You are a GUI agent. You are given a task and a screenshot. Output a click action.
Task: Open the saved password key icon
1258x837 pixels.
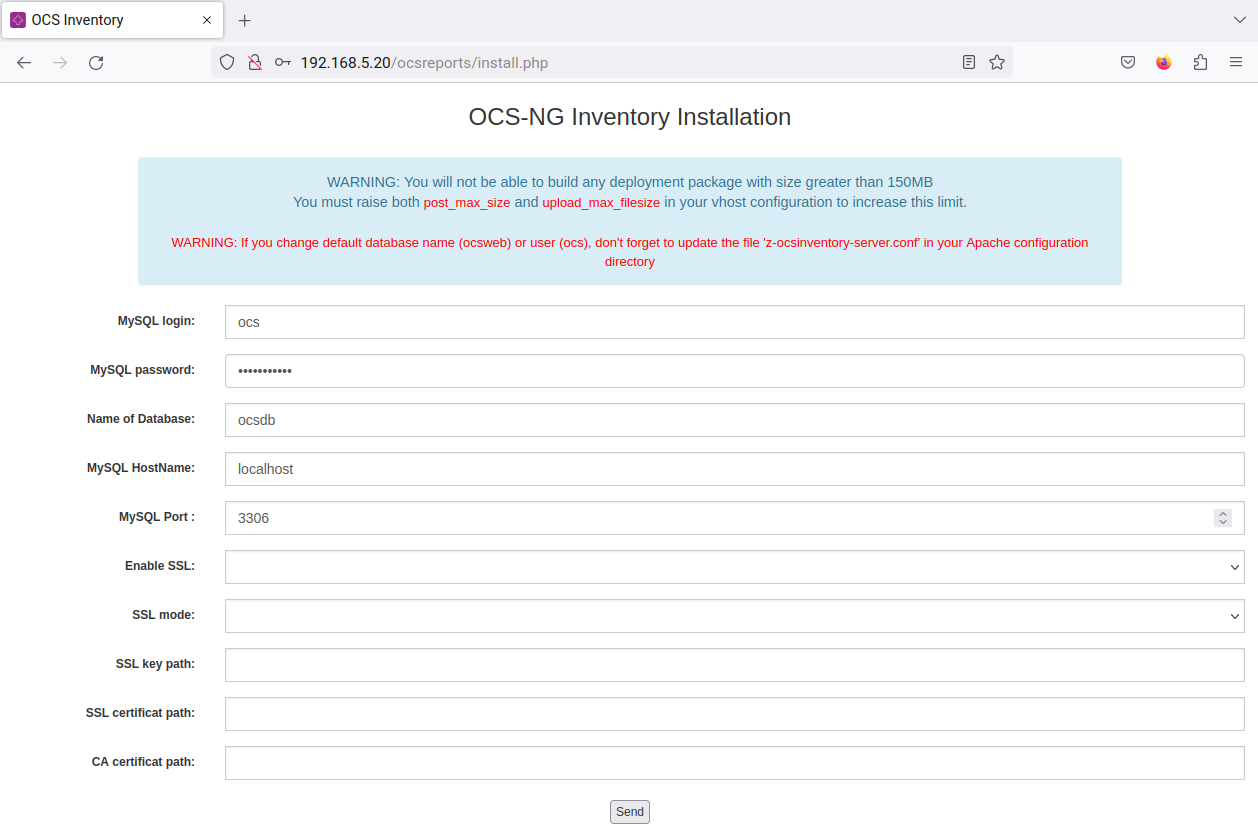[283, 62]
